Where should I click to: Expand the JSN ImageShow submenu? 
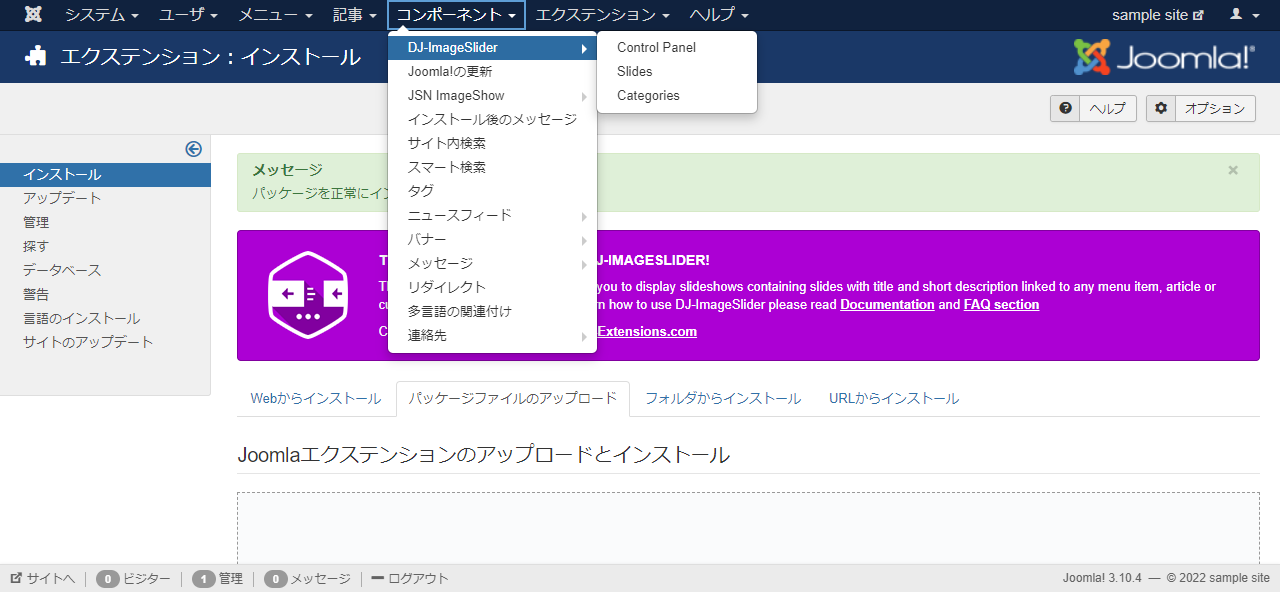pyautogui.click(x=492, y=96)
